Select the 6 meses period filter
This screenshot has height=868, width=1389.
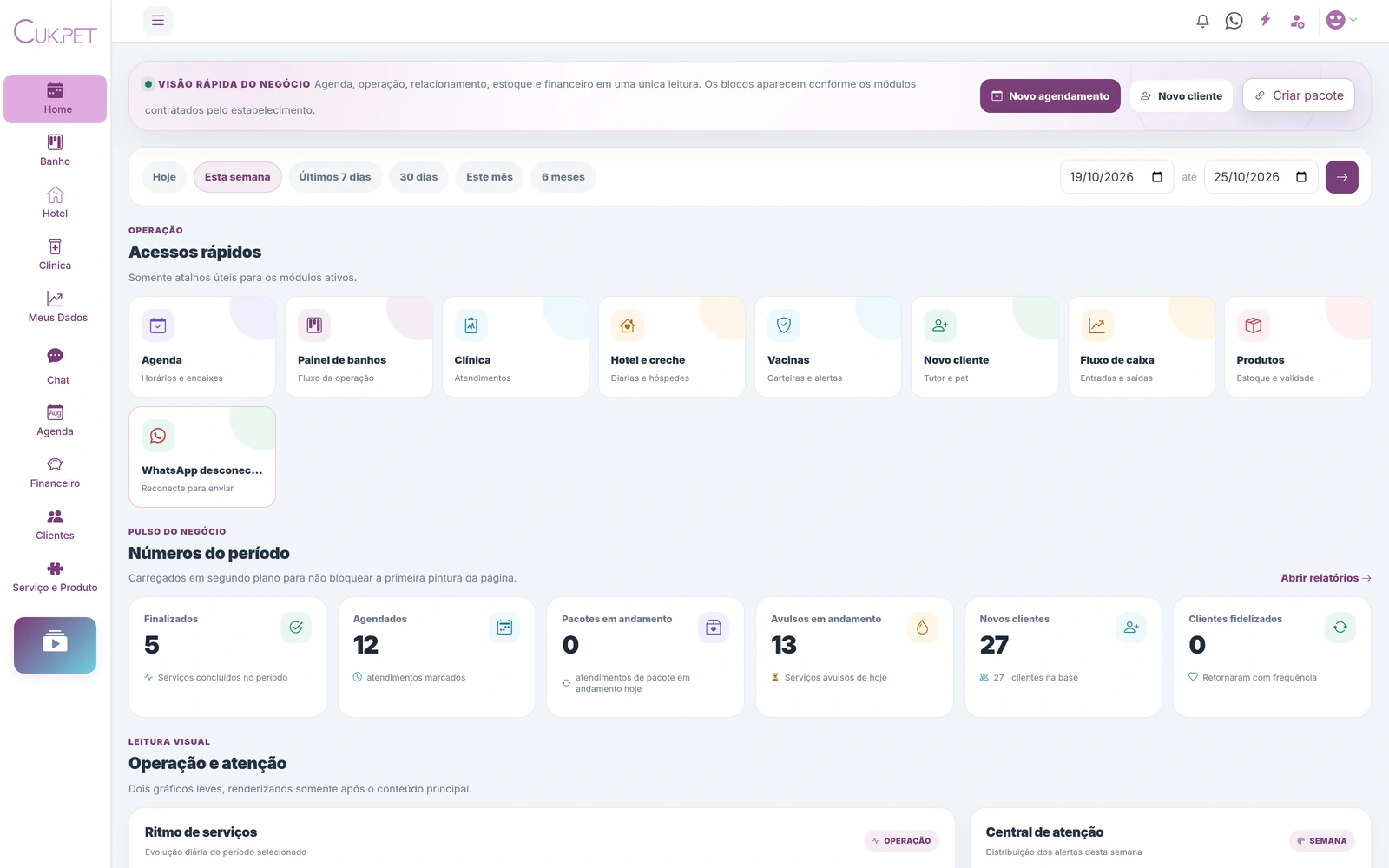coord(563,177)
